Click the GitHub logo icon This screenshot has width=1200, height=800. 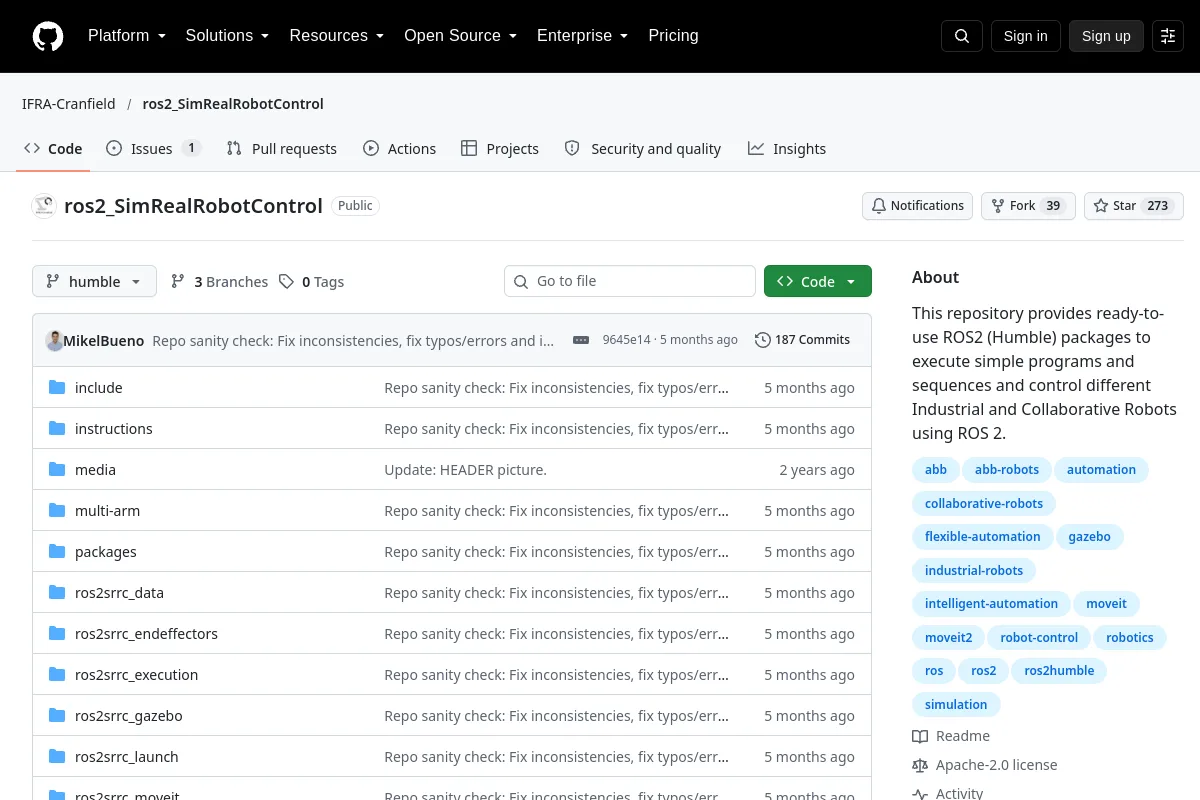tap(48, 36)
